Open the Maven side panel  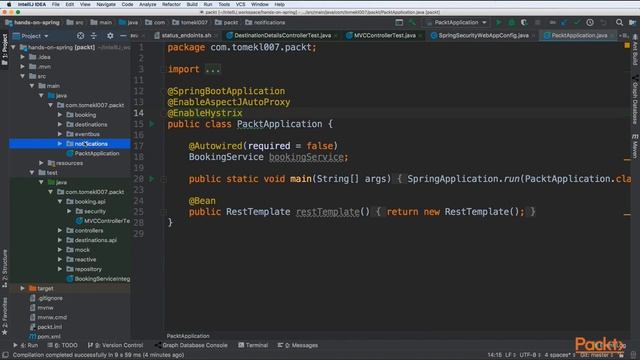(635, 146)
